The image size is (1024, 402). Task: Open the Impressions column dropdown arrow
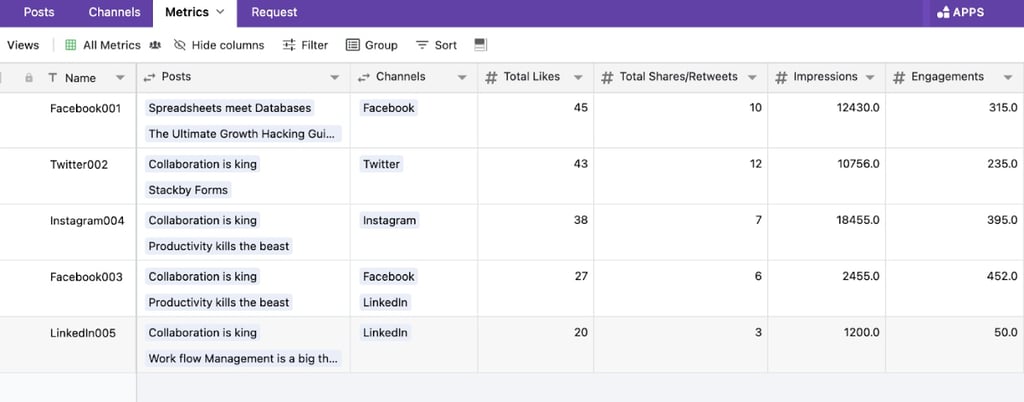coord(870,78)
